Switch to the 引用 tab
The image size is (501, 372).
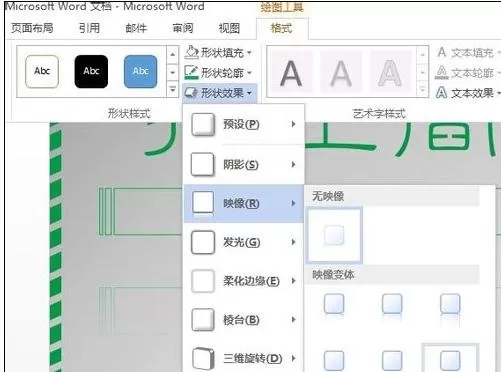click(89, 28)
